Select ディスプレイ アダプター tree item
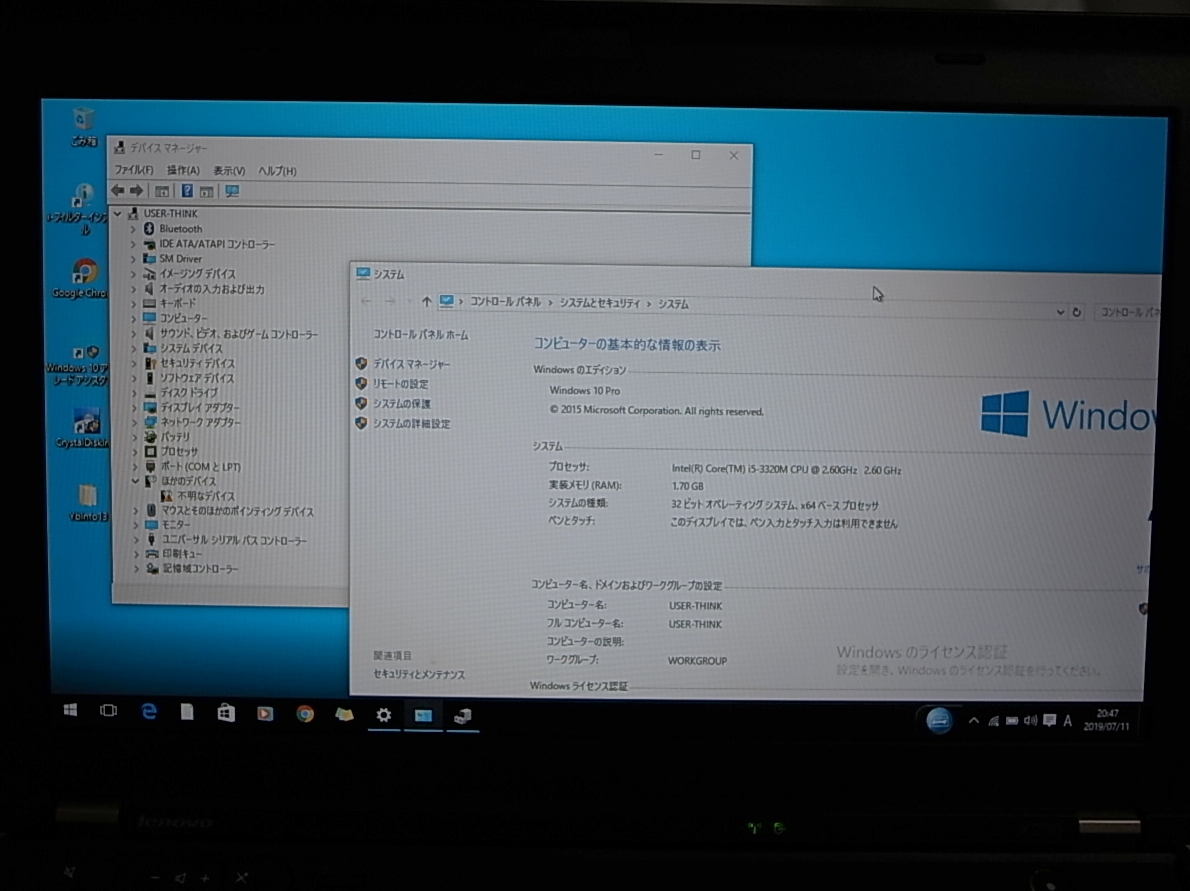Image resolution: width=1190 pixels, height=891 pixels. coord(200,408)
